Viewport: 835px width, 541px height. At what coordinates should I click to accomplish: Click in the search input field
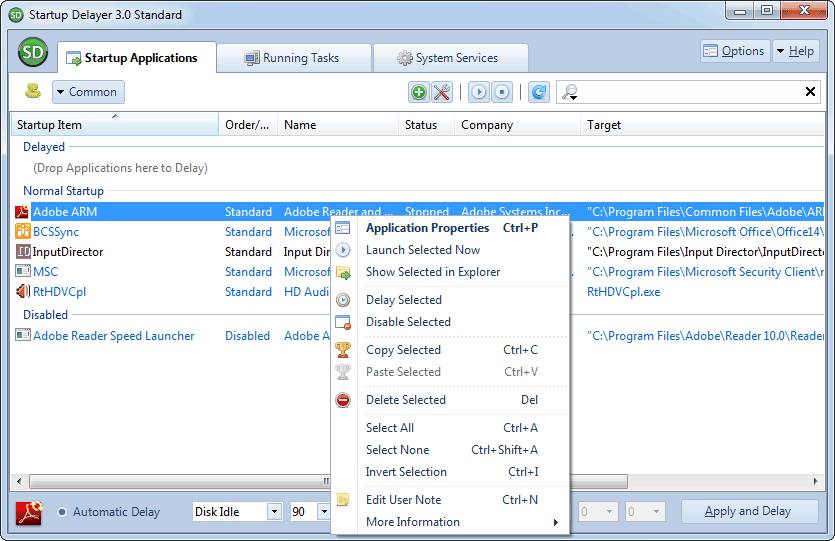690,92
